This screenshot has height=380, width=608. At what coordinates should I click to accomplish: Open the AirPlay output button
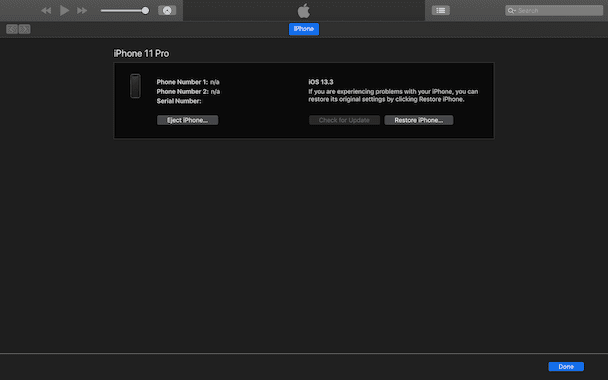[x=167, y=10]
